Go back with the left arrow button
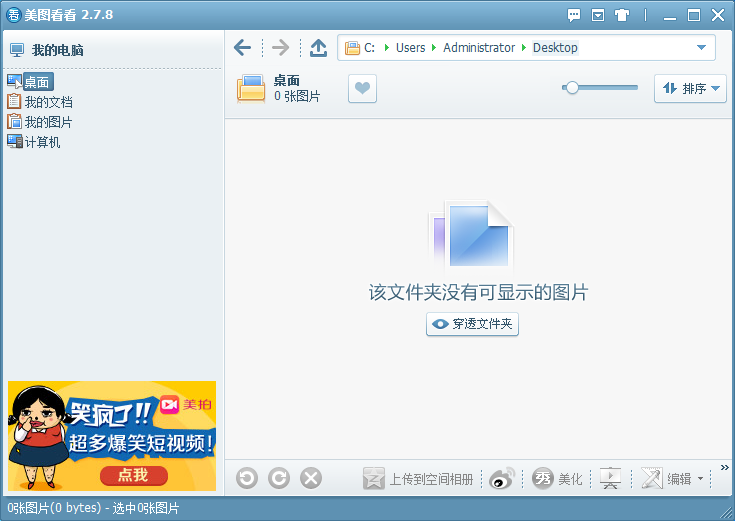The height and width of the screenshot is (521, 735). [242, 47]
